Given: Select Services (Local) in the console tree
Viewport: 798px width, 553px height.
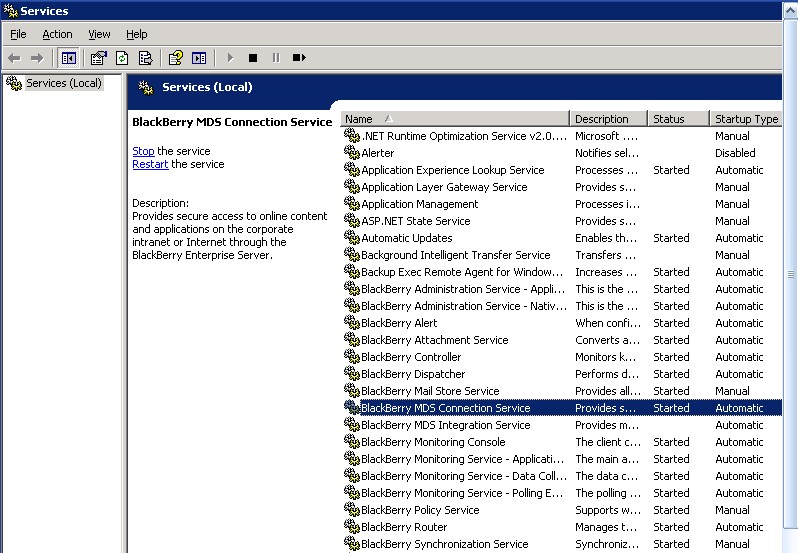Looking at the screenshot, I should tap(64, 83).
